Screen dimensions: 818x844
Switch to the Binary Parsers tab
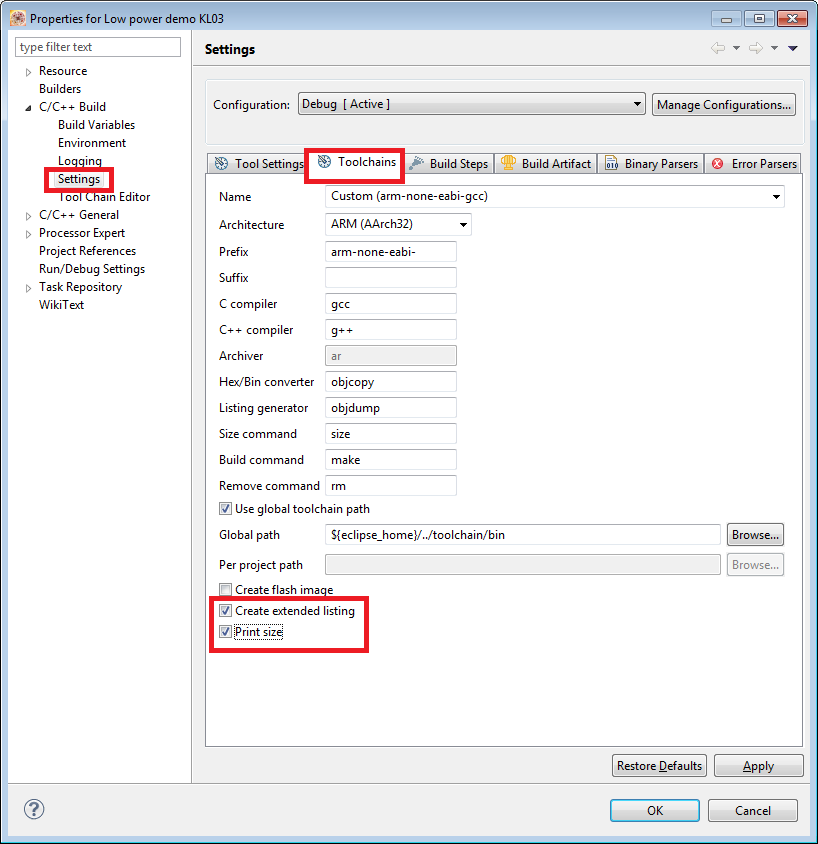point(651,164)
